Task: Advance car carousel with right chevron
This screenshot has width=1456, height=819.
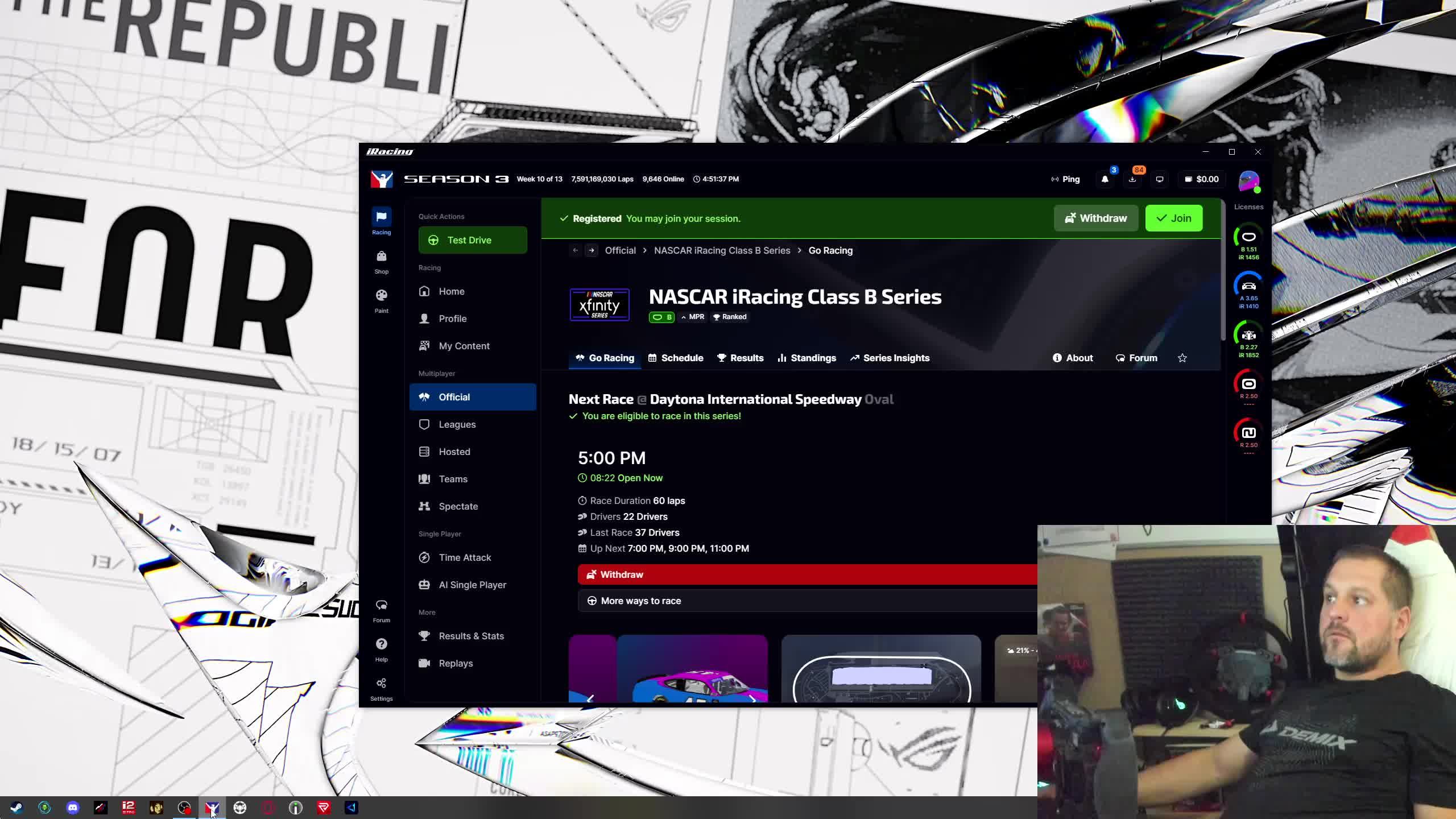Action: 753,698
